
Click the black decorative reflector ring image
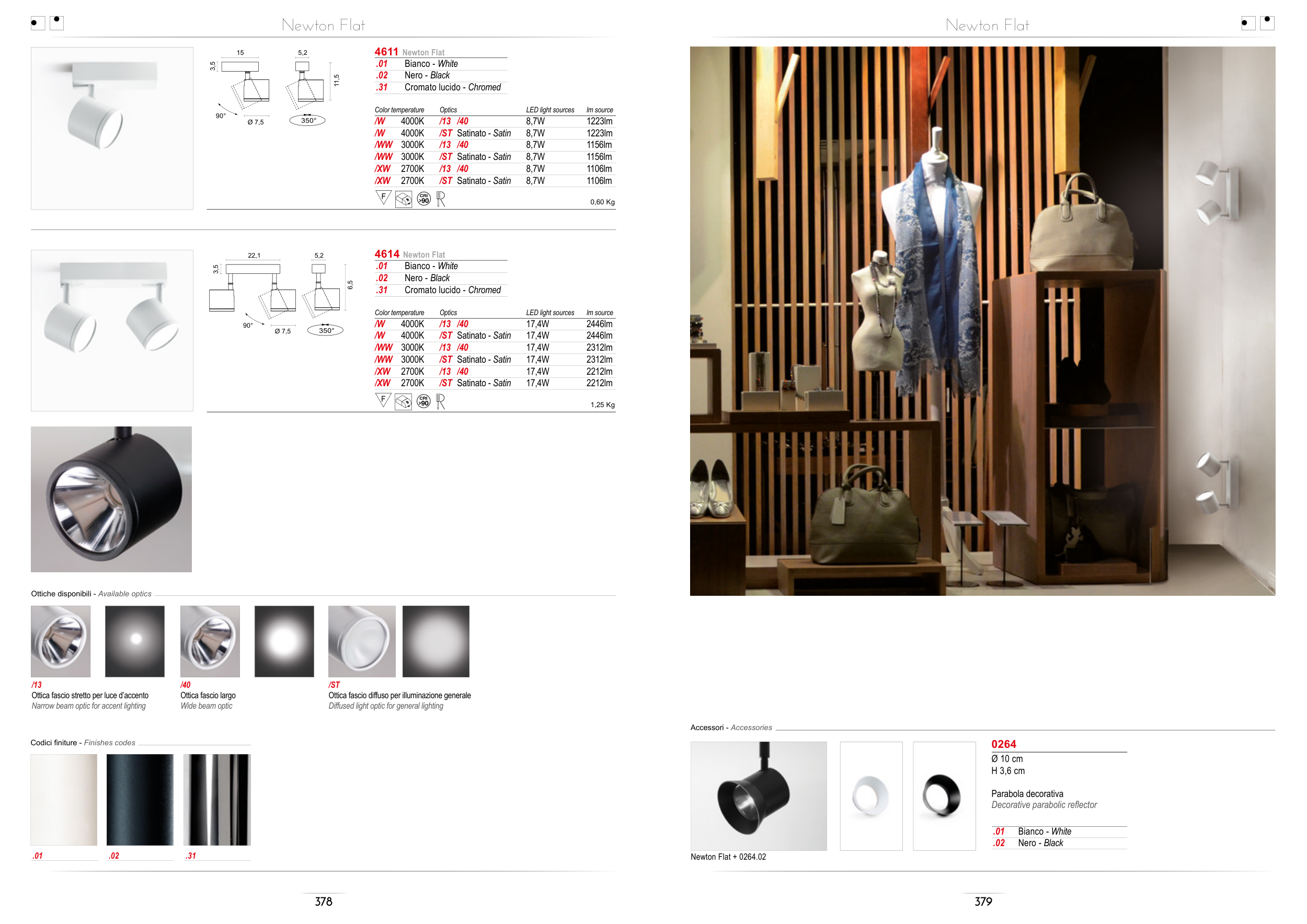click(944, 795)
